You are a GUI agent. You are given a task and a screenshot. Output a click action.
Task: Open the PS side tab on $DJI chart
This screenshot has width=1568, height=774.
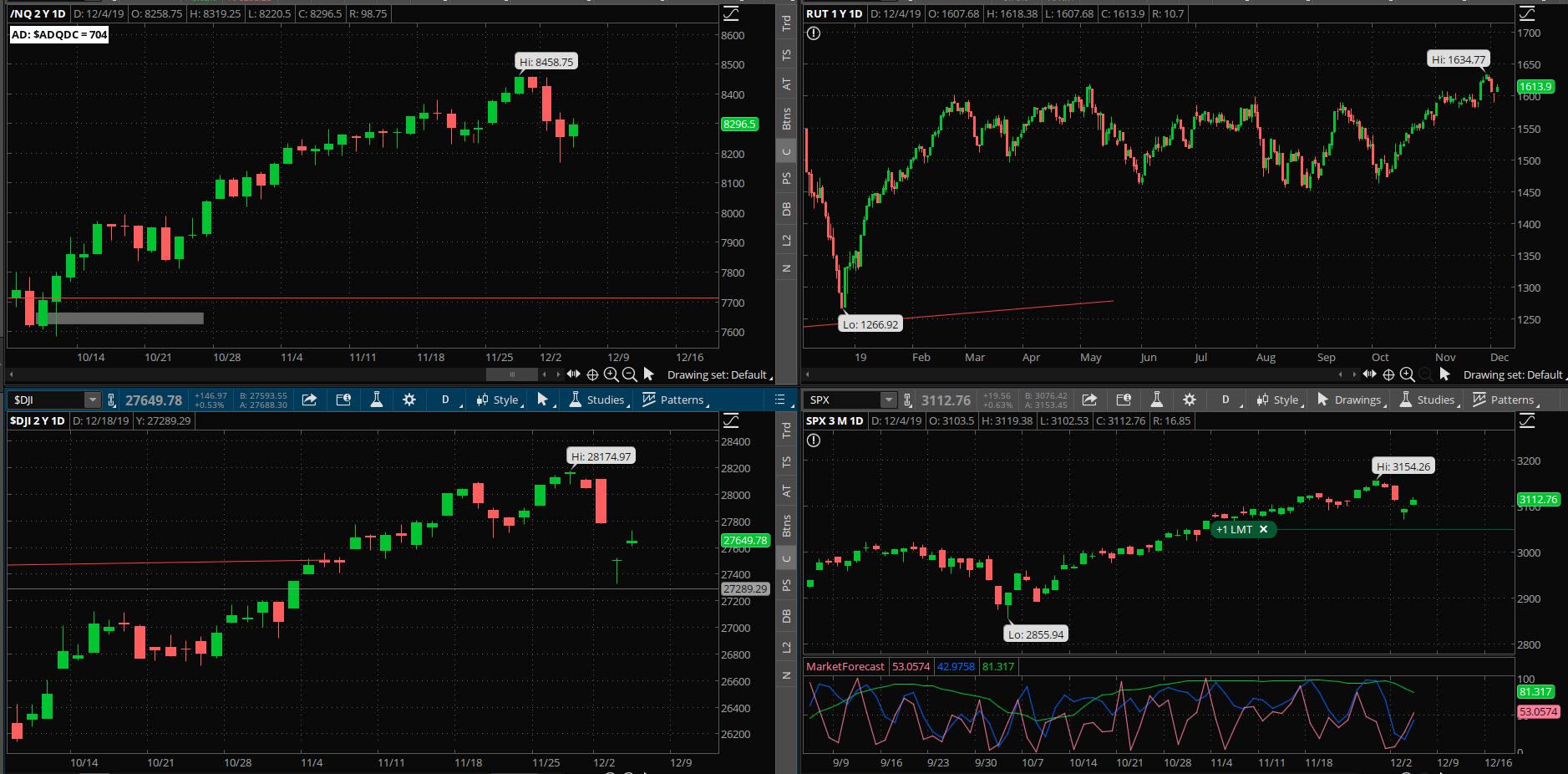tap(786, 585)
